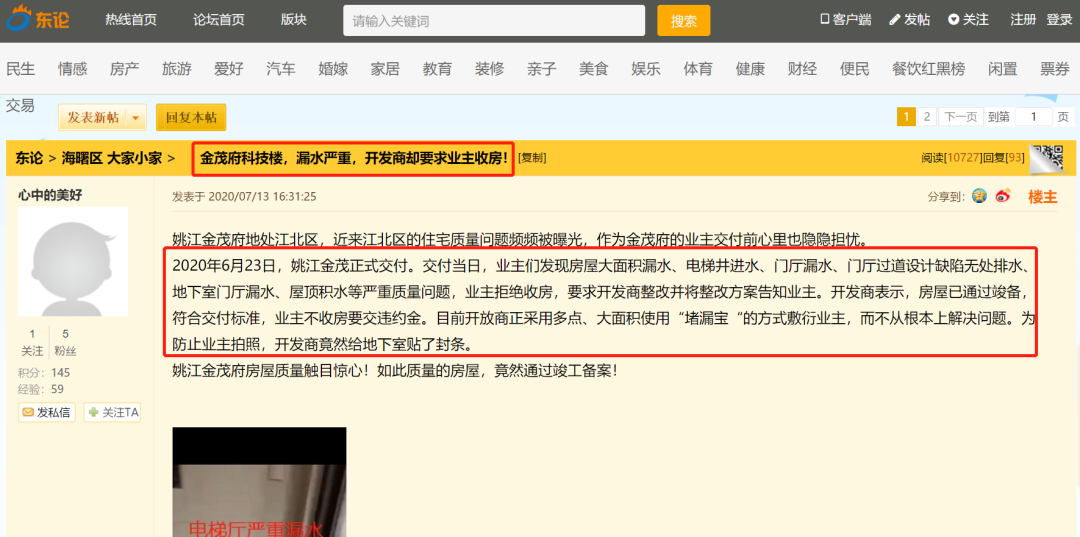Click the 1 关注 following count
The image size is (1080, 537).
pyautogui.click(x=32, y=342)
